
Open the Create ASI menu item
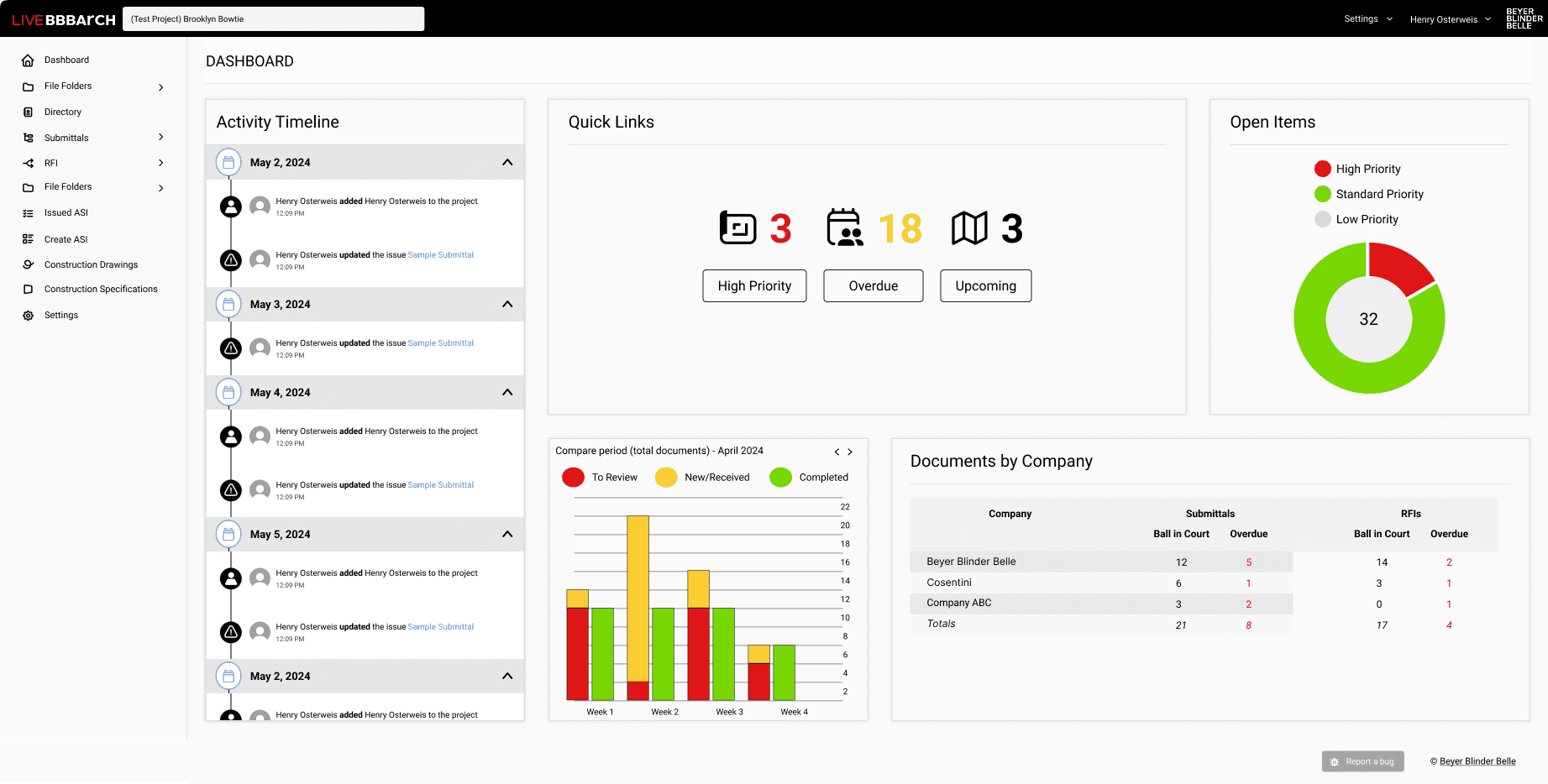click(66, 240)
